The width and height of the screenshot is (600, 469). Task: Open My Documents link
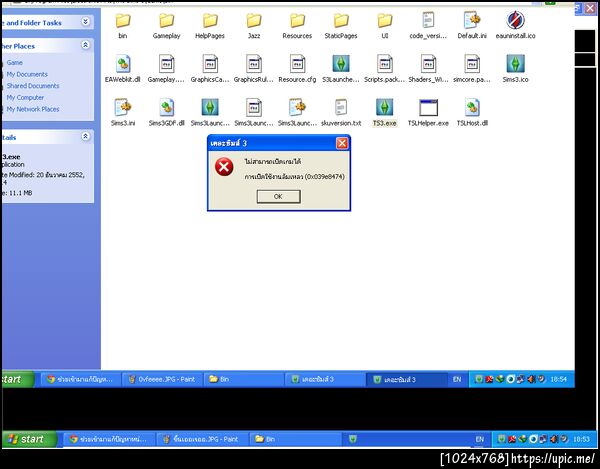click(x=27, y=74)
